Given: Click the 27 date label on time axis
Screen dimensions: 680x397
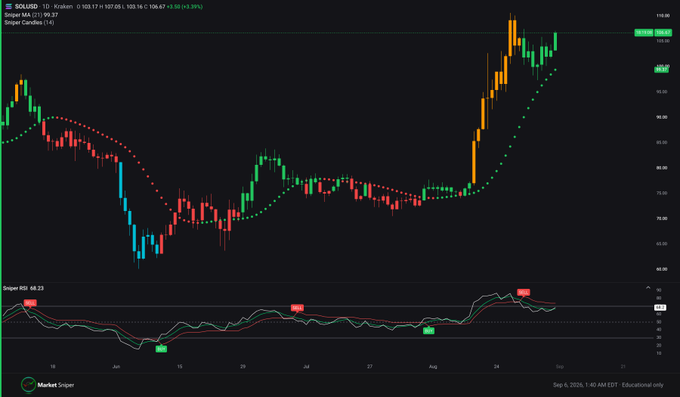Looking at the screenshot, I should [x=369, y=367].
